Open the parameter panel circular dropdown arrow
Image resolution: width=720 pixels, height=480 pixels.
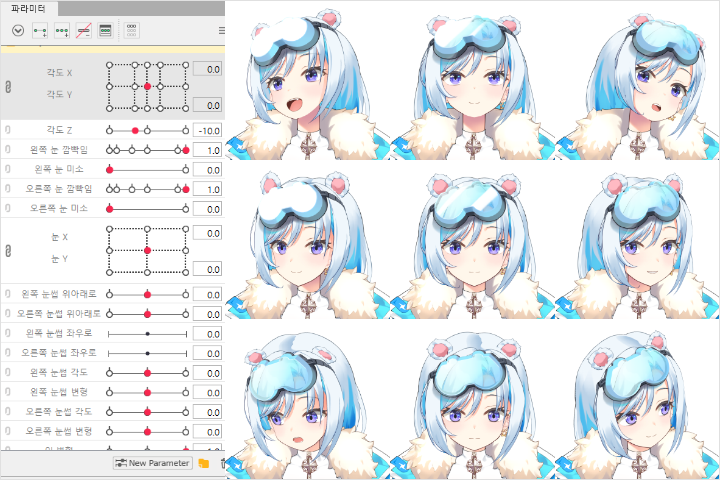(18, 31)
